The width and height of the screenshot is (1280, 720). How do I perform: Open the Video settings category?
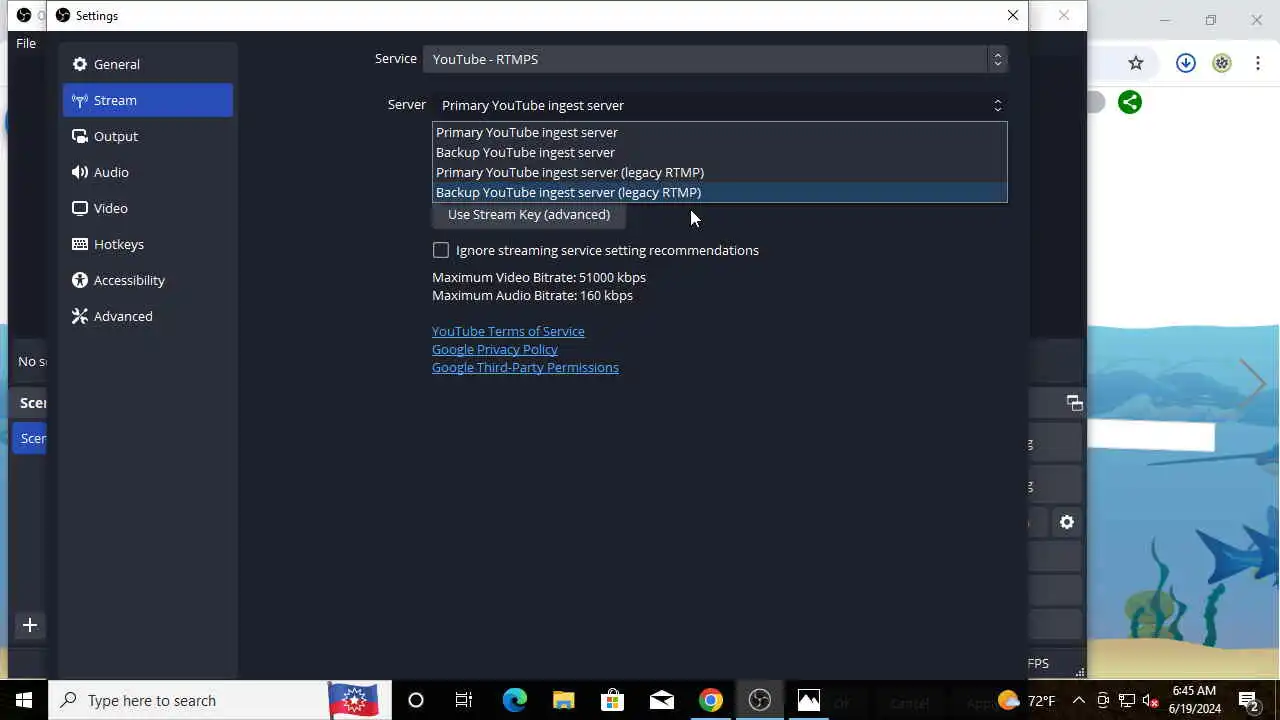[147, 208]
